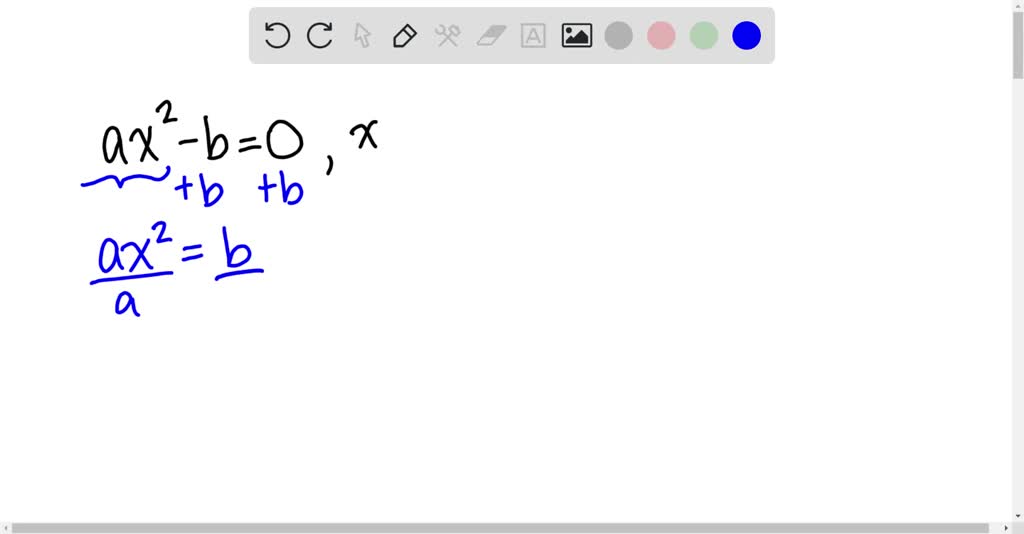Choose the blue color swatch
The image size is (1024, 534).
click(x=746, y=35)
